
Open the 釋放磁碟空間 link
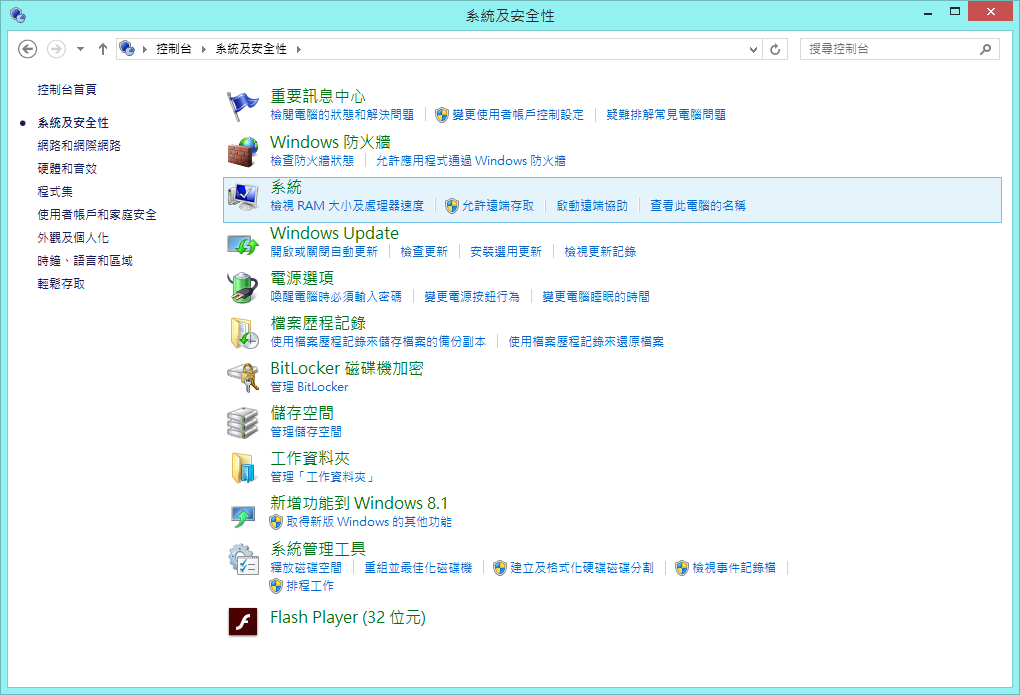(306, 567)
